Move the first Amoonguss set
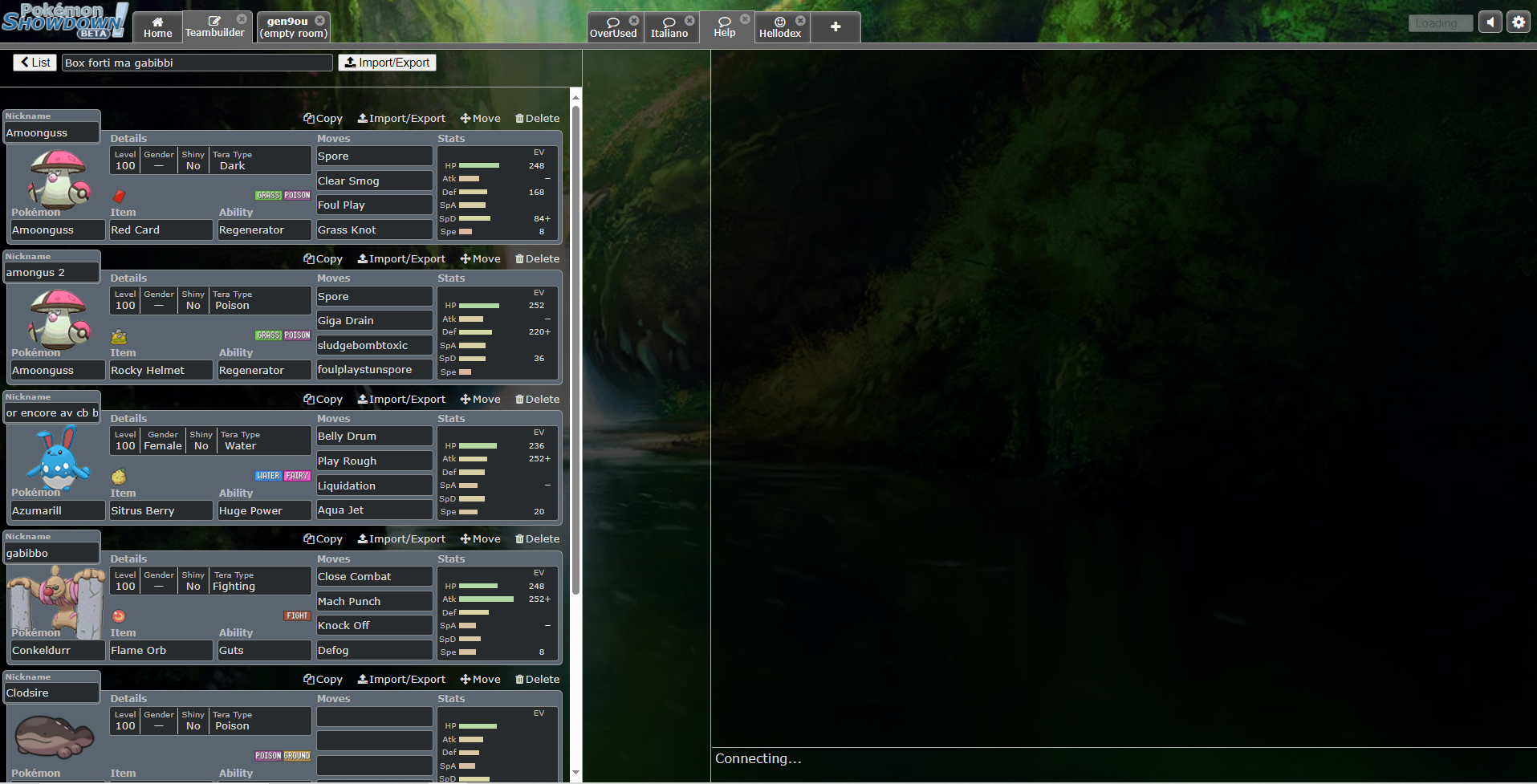 pos(481,119)
